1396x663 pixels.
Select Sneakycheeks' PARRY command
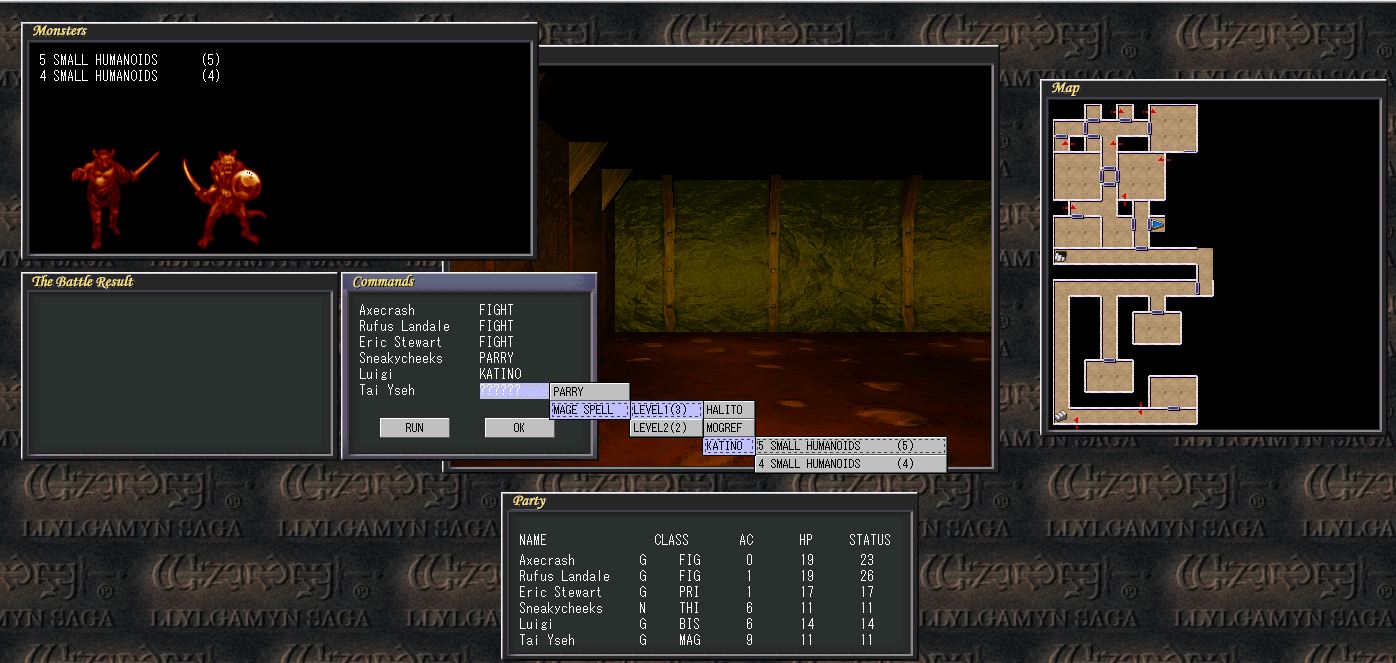pyautogui.click(x=496, y=358)
